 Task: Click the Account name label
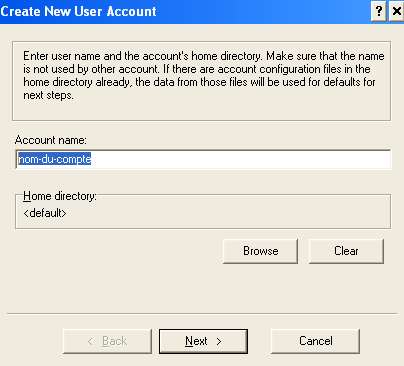tap(51, 140)
